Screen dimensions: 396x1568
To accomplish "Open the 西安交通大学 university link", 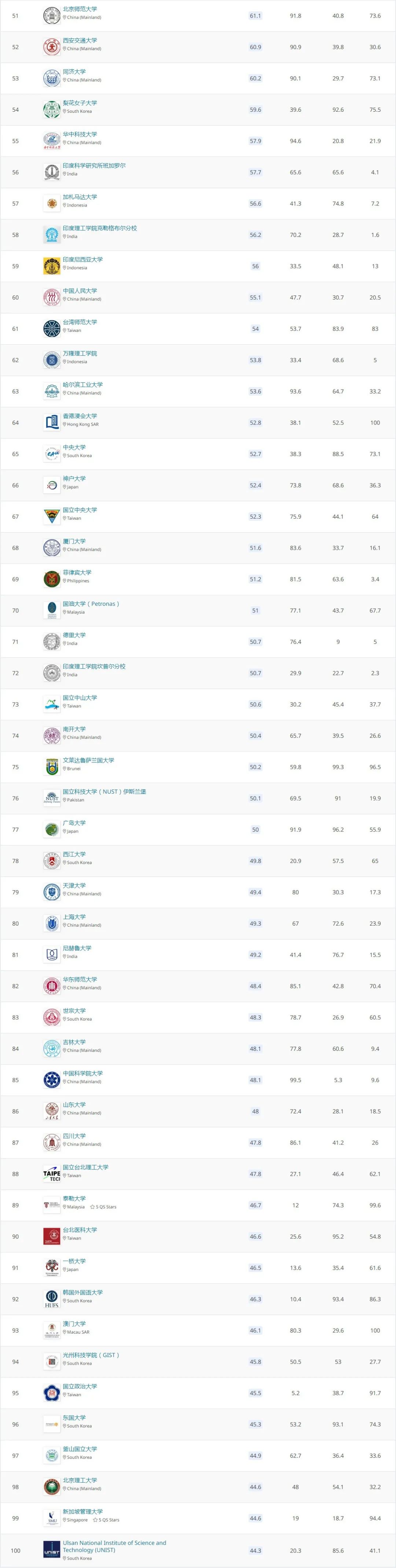I will 80,41.
